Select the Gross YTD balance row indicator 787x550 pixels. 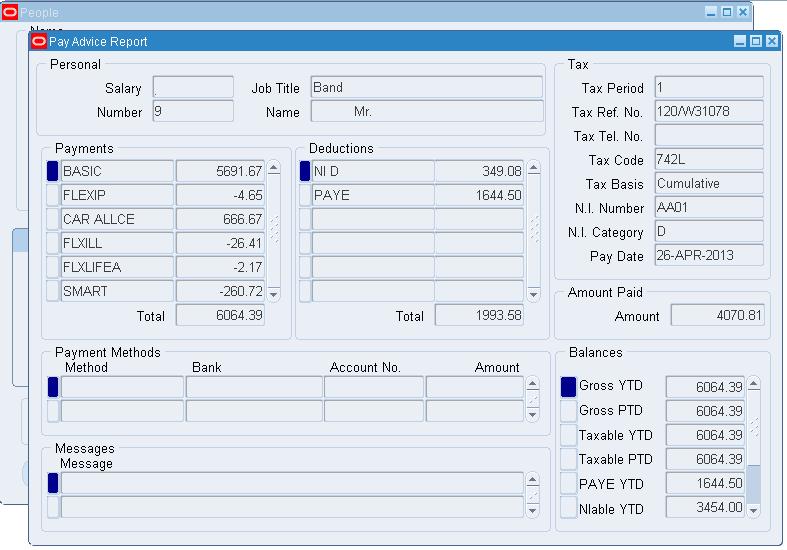(x=568, y=386)
